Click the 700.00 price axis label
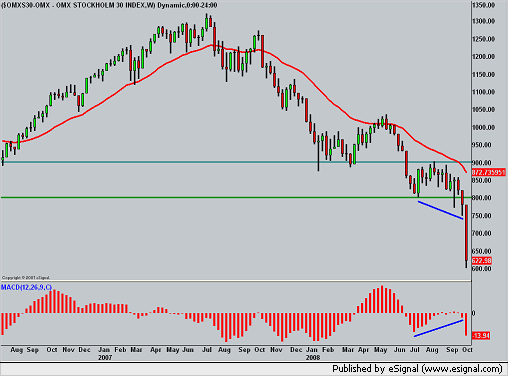This screenshot has width=508, height=376. 482,233
